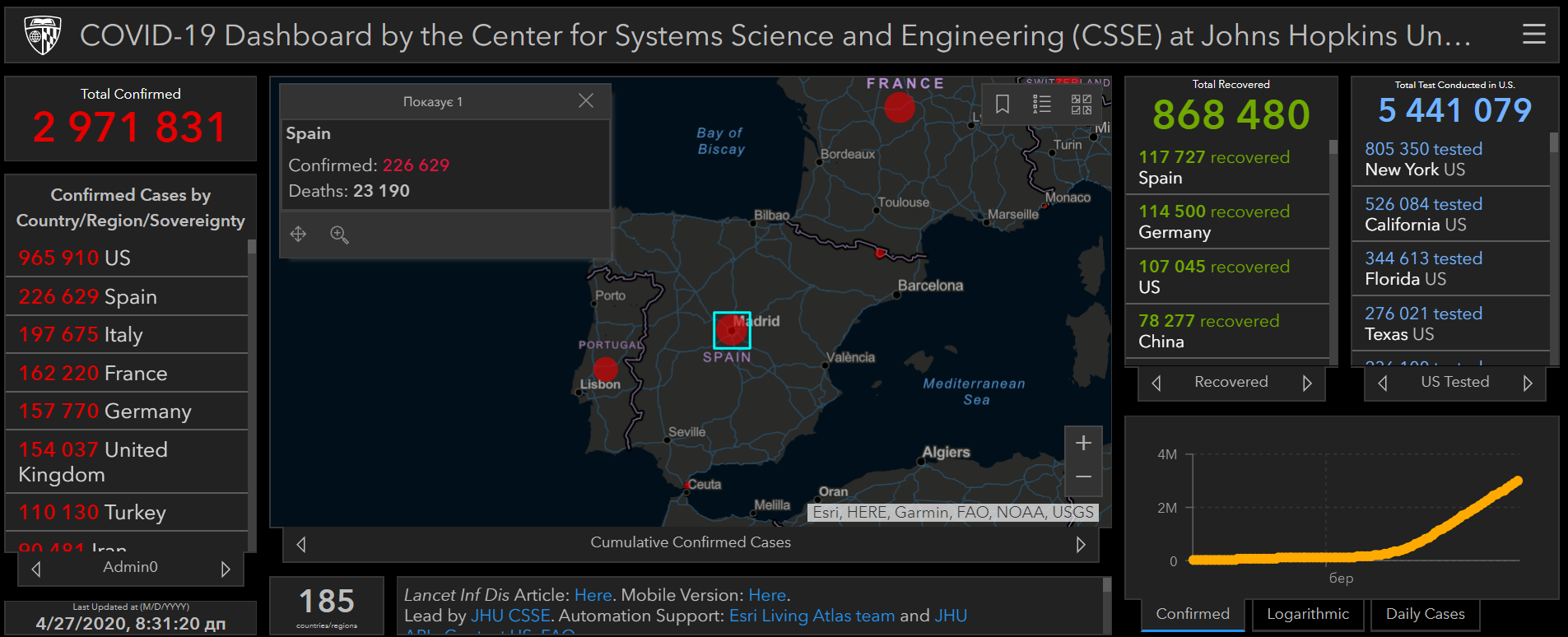Click the JHU link after 'and'

tap(951, 616)
